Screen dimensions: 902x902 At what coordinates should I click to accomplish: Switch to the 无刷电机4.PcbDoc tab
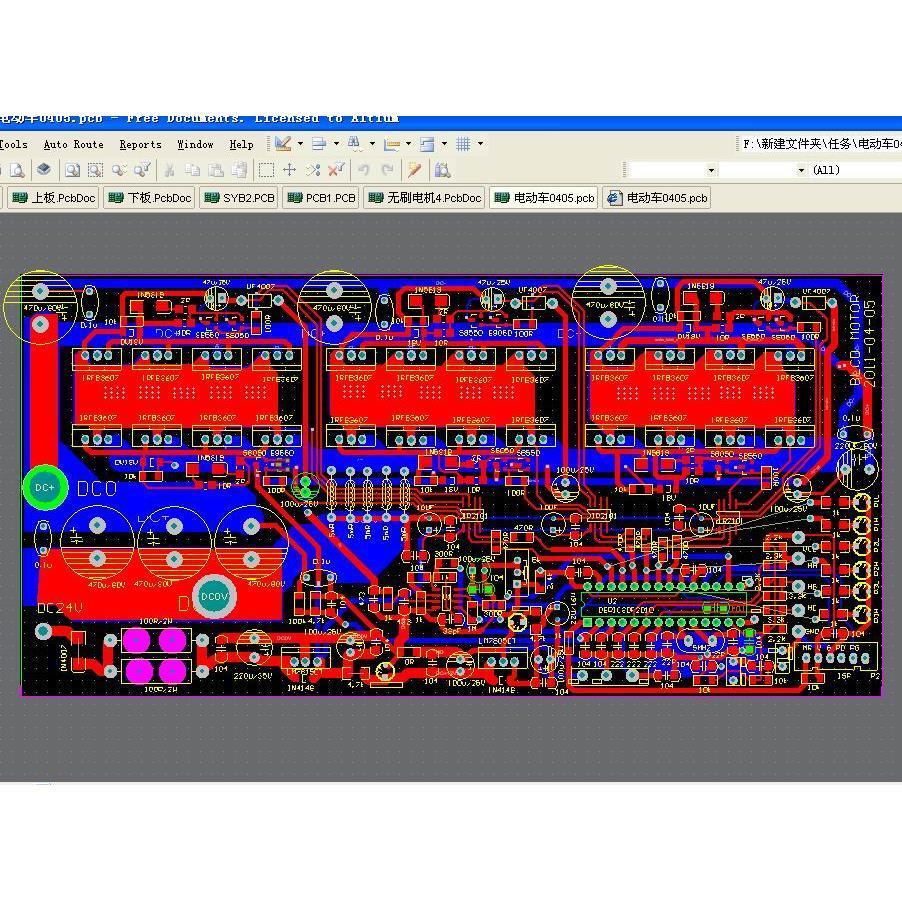(424, 198)
